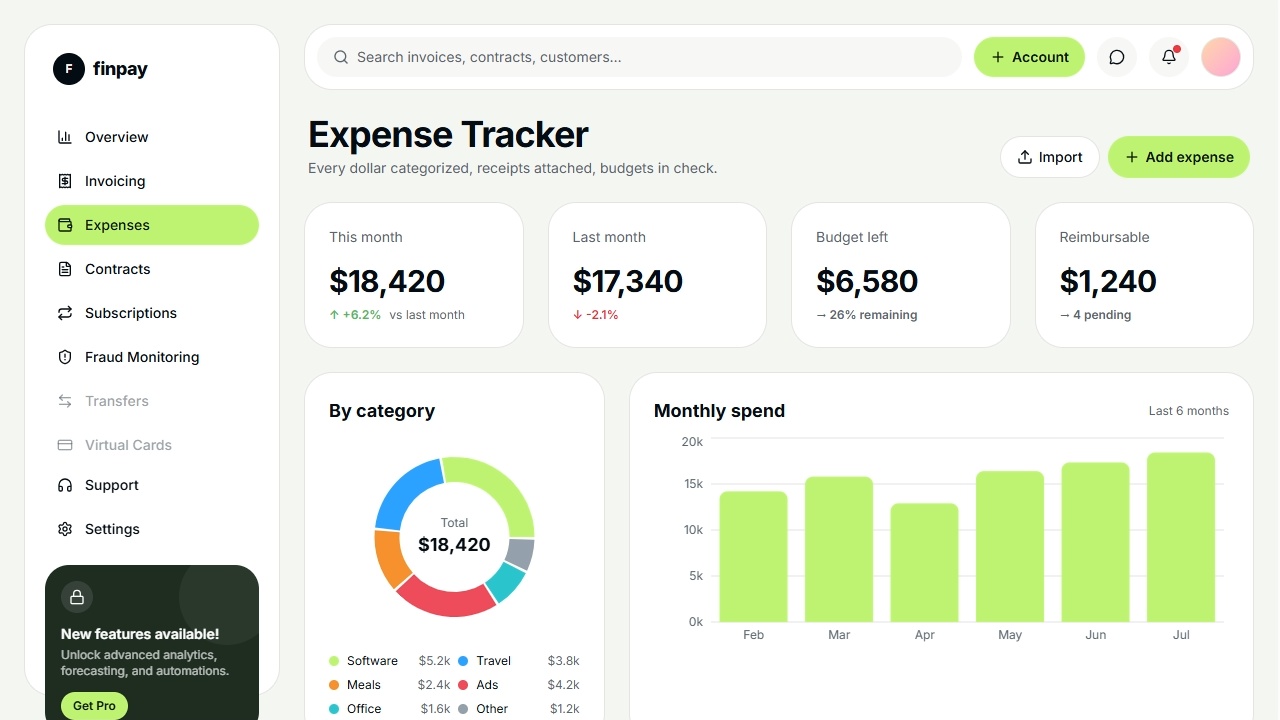Open the notifications bell
The image size is (1280, 720).
(x=1169, y=57)
